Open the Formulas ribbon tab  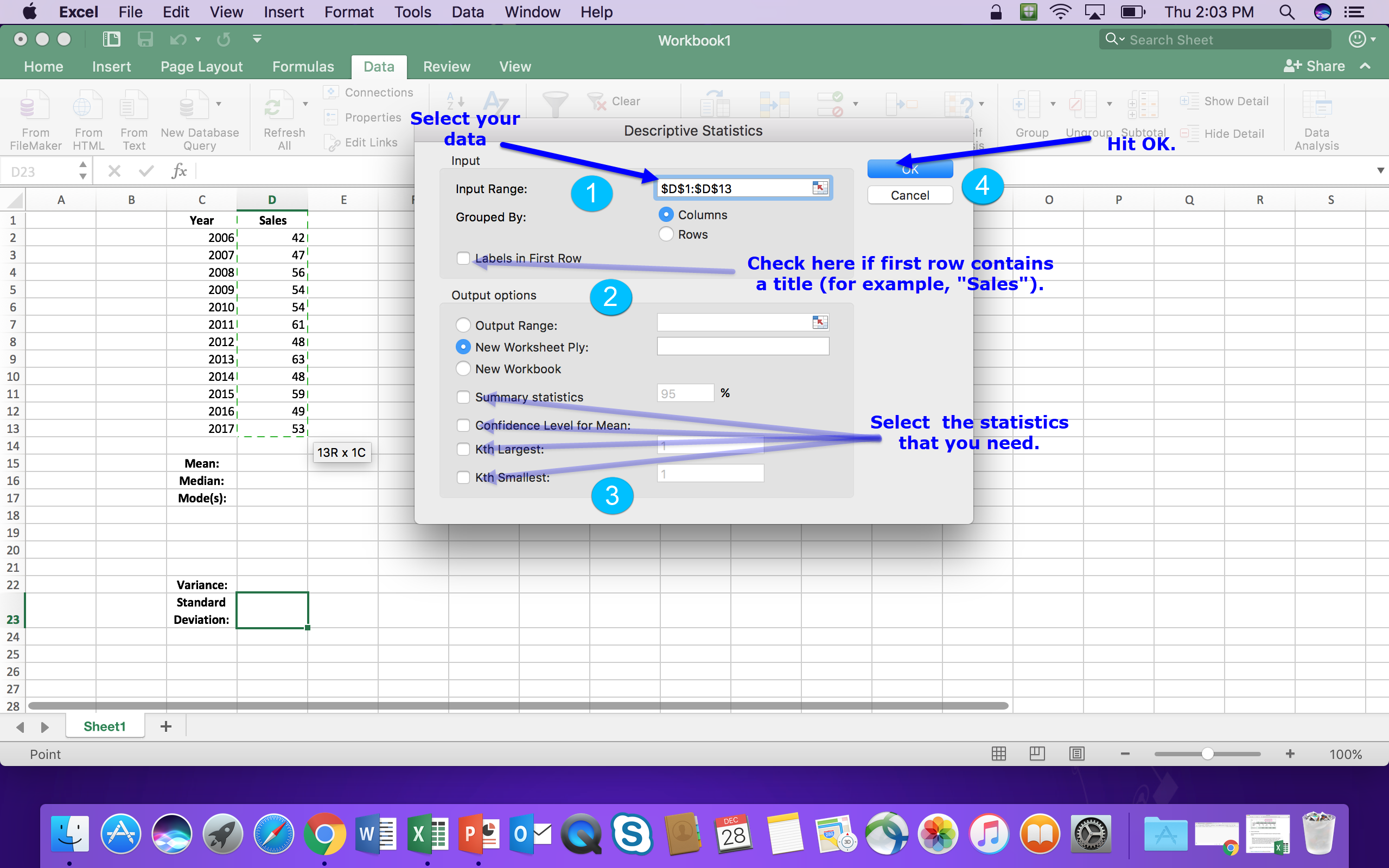pos(302,67)
